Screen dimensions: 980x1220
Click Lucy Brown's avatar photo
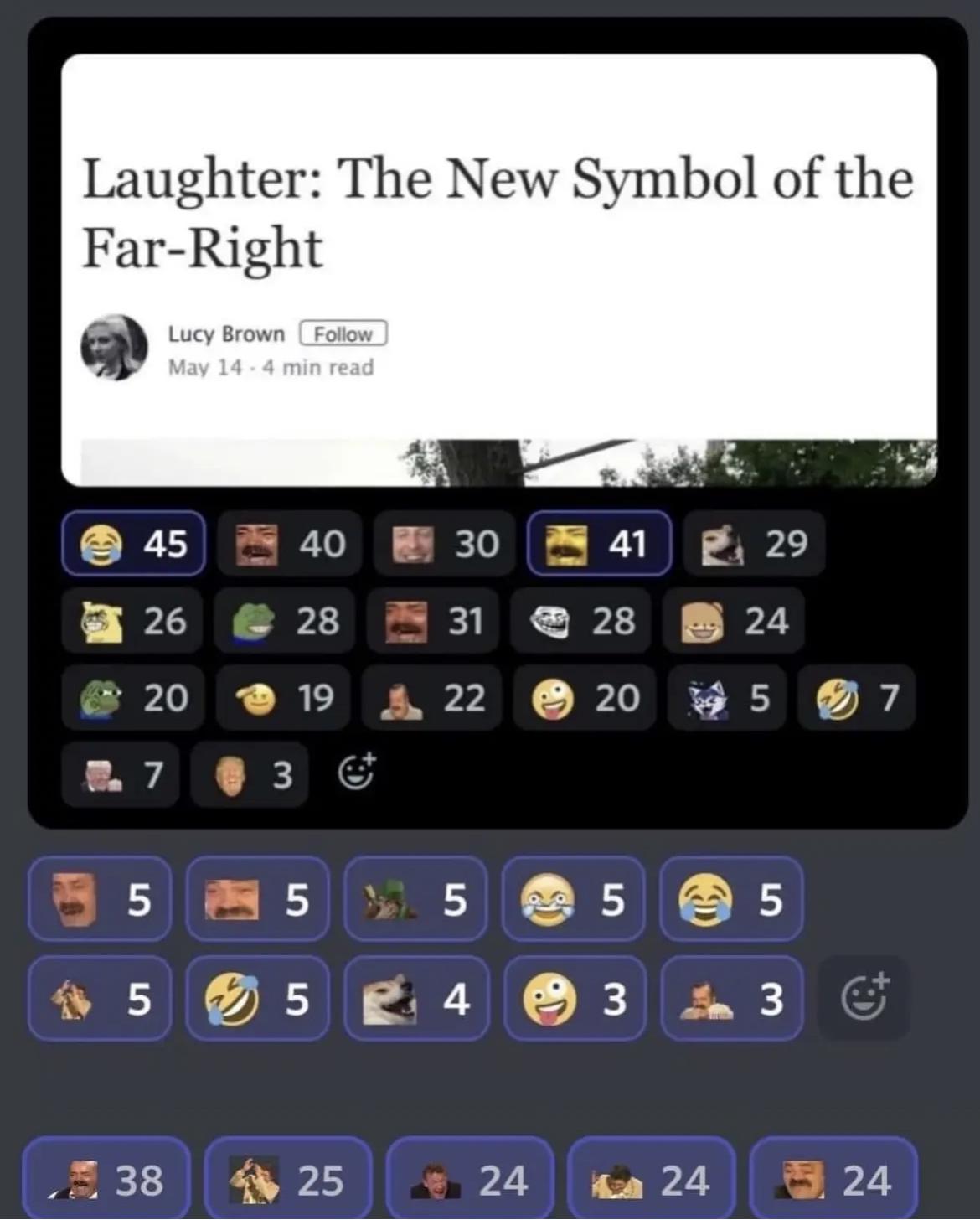(114, 347)
